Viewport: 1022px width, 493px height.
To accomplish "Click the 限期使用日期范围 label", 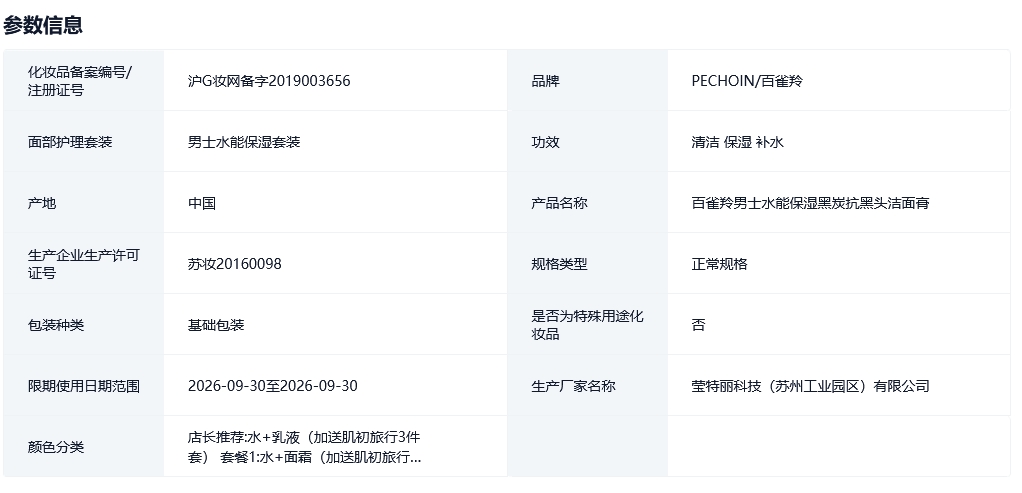I will (x=84, y=386).
